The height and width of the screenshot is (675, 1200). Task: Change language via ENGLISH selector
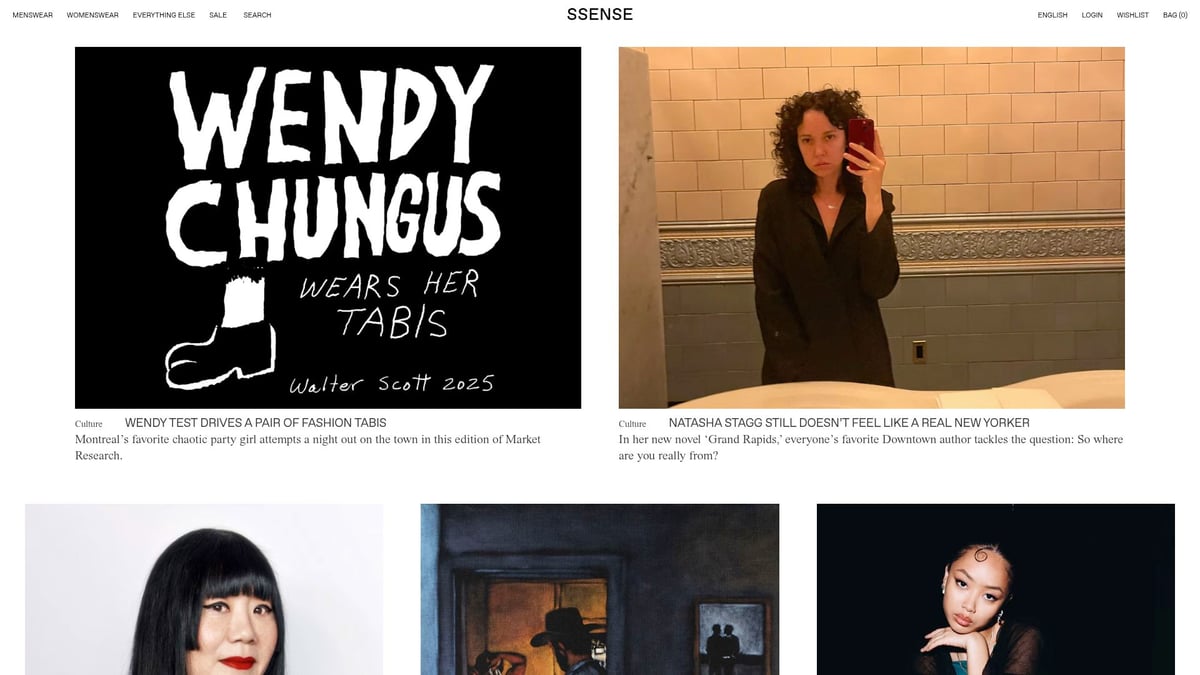[x=1052, y=15]
